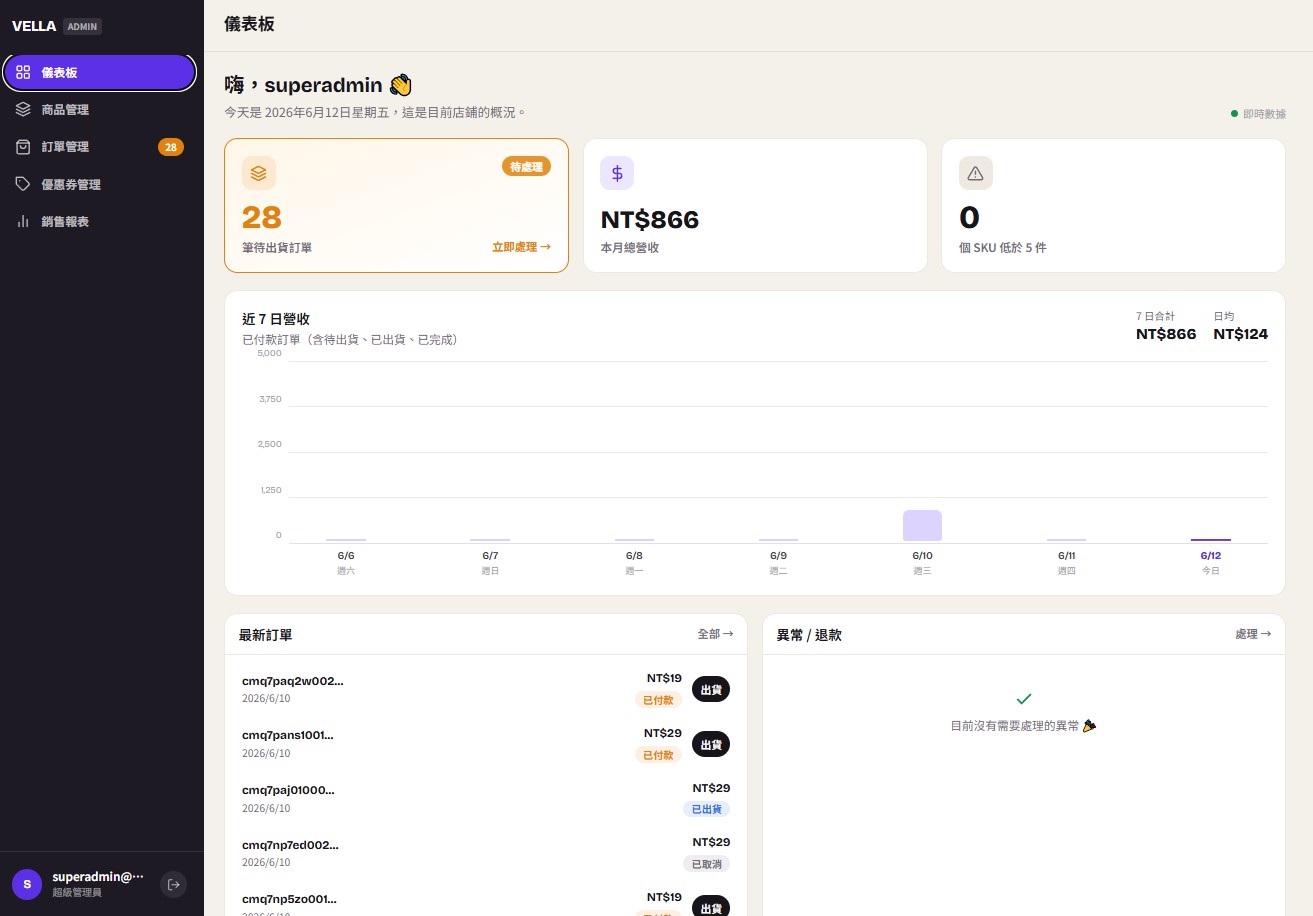1313x916 pixels.
Task: Click the dashboard grid icon in sidebar
Action: (23, 72)
